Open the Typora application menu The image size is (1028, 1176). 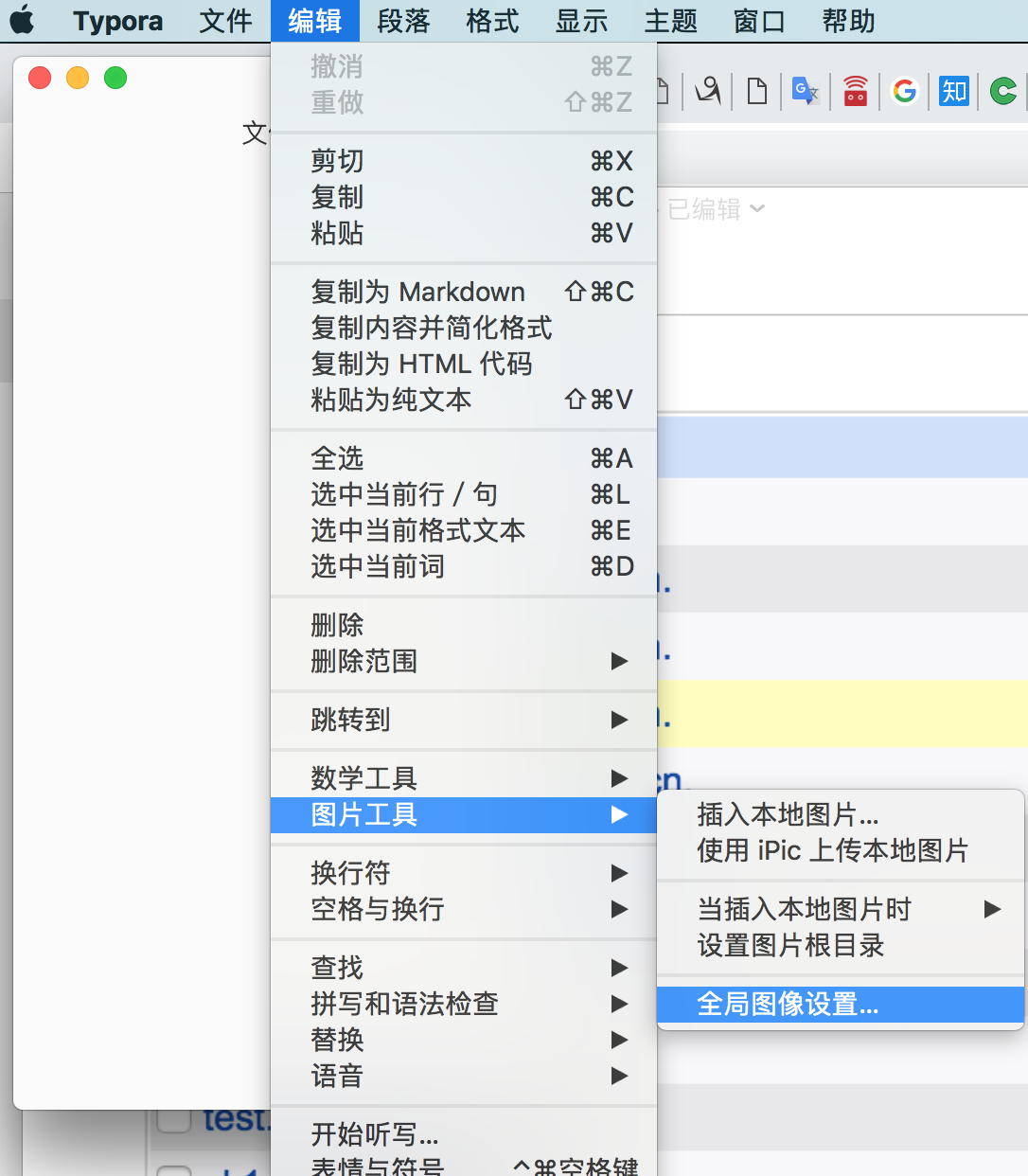point(117,21)
